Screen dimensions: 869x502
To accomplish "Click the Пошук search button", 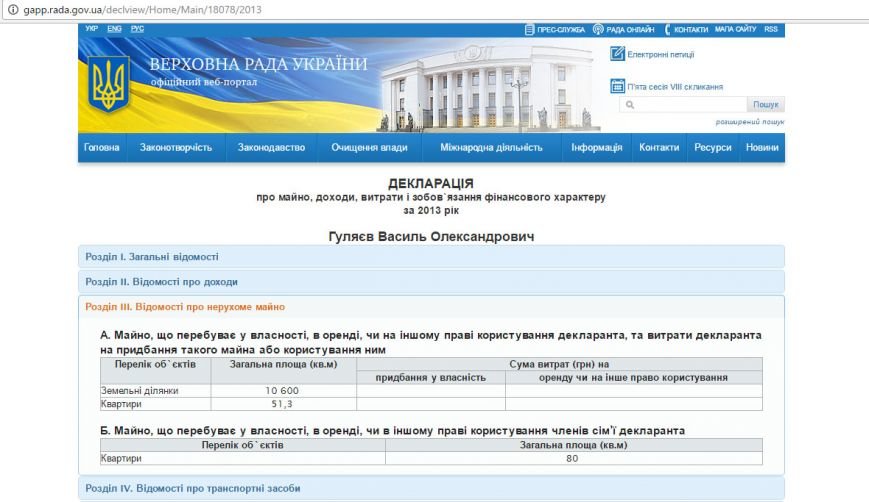I will click(x=766, y=104).
